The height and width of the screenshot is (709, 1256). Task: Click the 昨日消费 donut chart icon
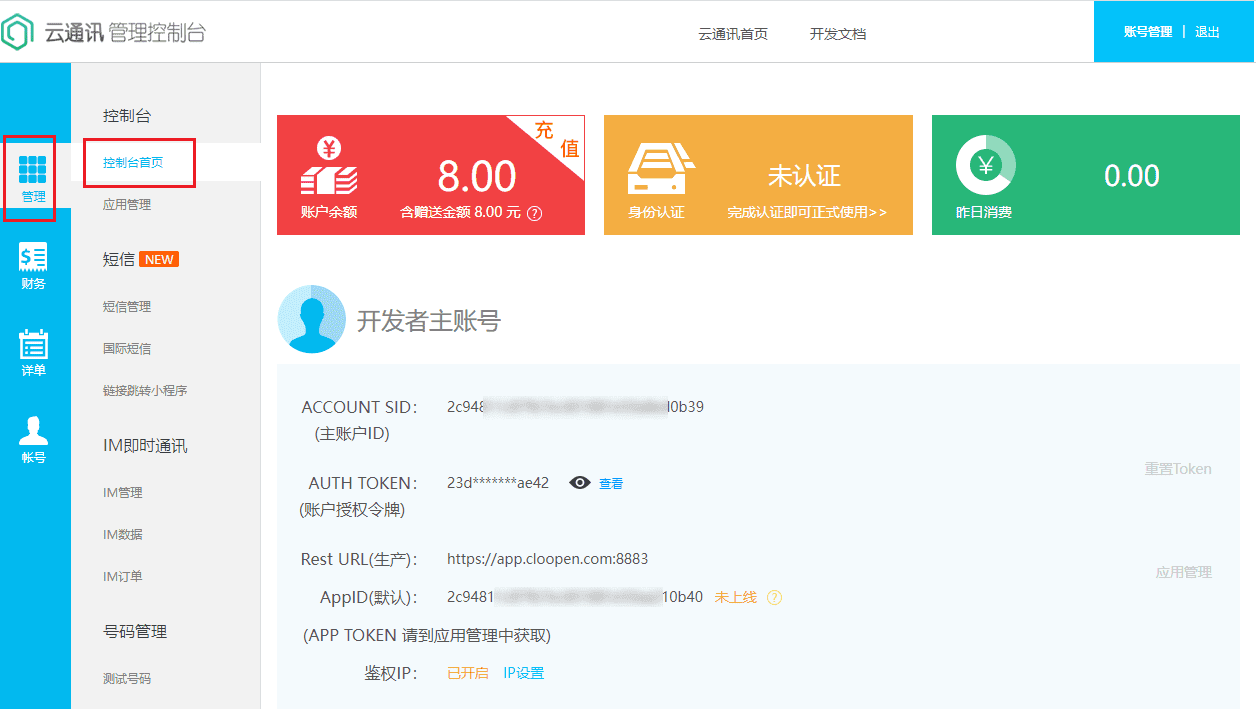click(986, 164)
